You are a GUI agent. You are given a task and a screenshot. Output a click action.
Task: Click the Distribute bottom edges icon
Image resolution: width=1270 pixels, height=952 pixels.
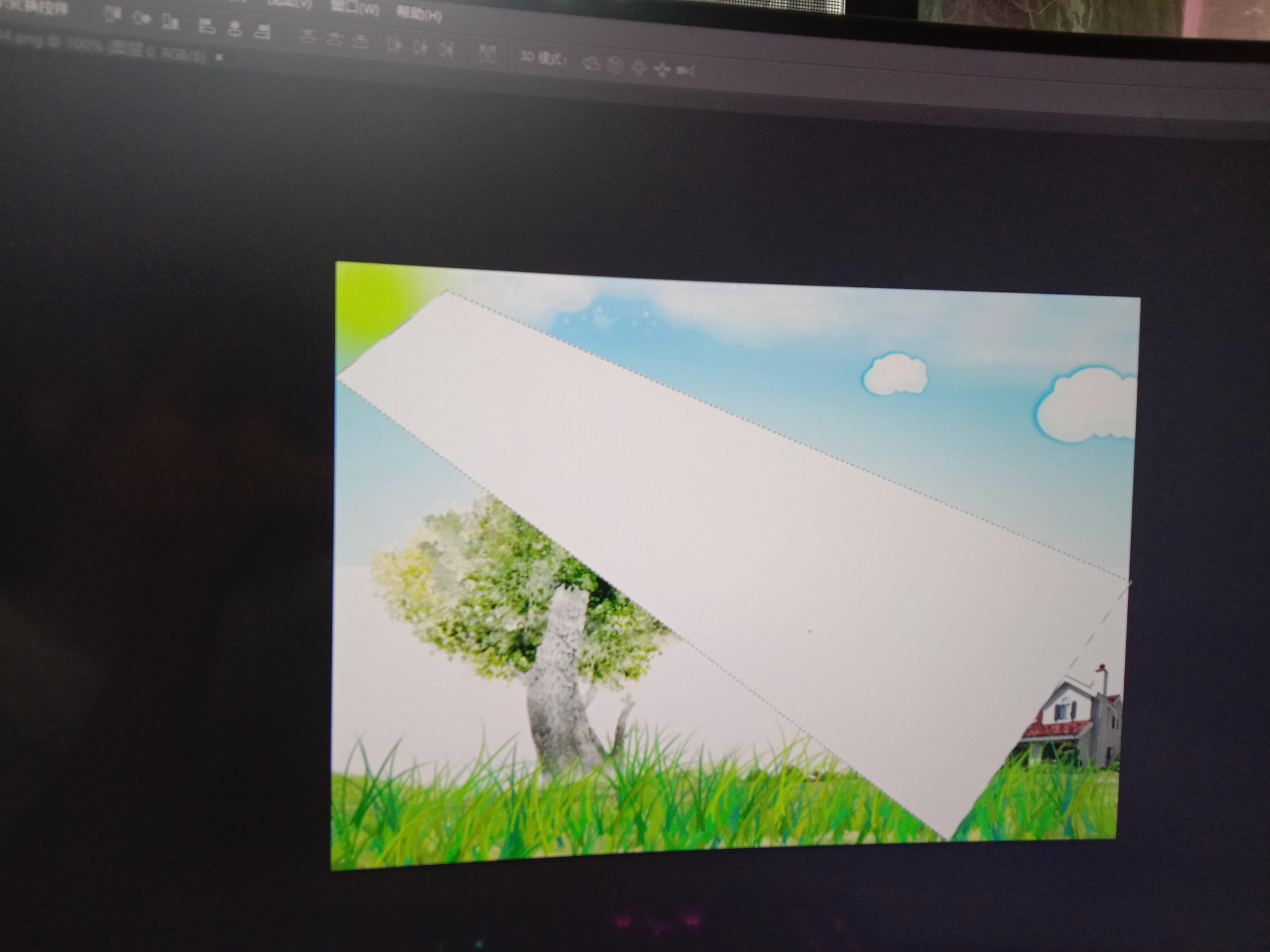[x=360, y=42]
